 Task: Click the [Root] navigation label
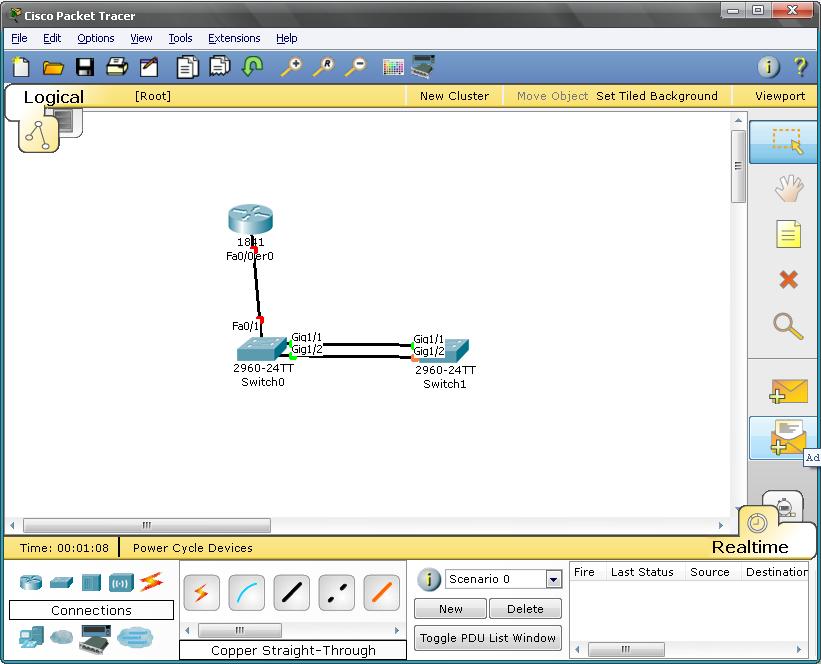[153, 96]
